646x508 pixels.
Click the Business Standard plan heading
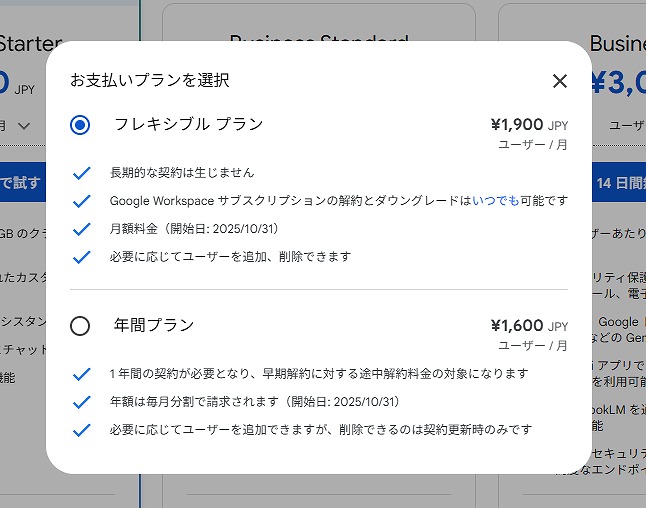coord(318,39)
